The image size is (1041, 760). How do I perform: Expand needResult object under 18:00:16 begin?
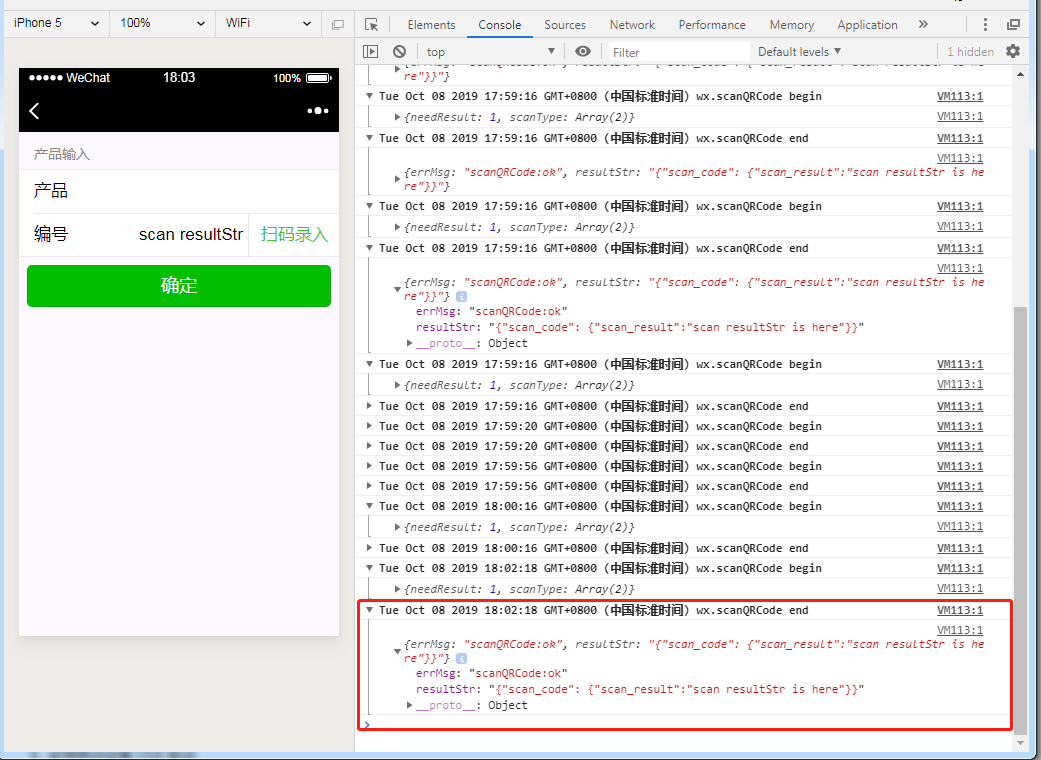pyautogui.click(x=397, y=527)
